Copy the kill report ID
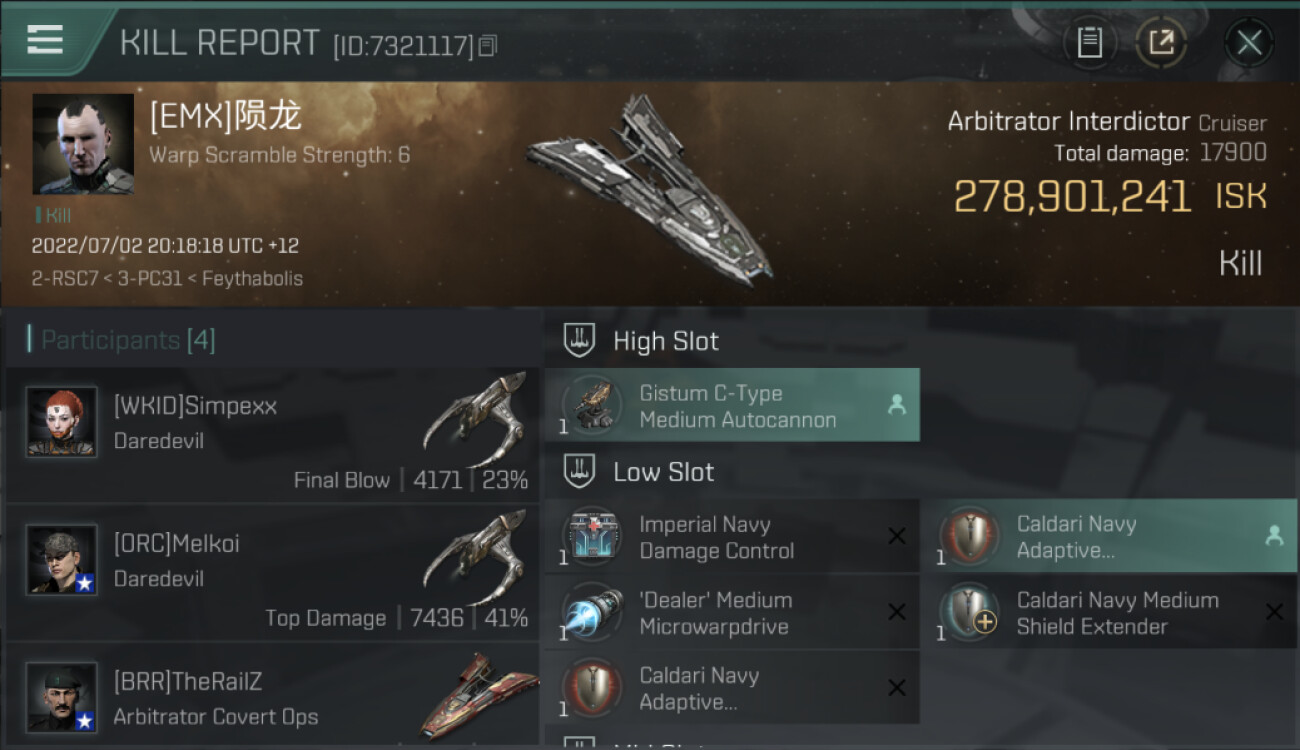 coord(488,45)
